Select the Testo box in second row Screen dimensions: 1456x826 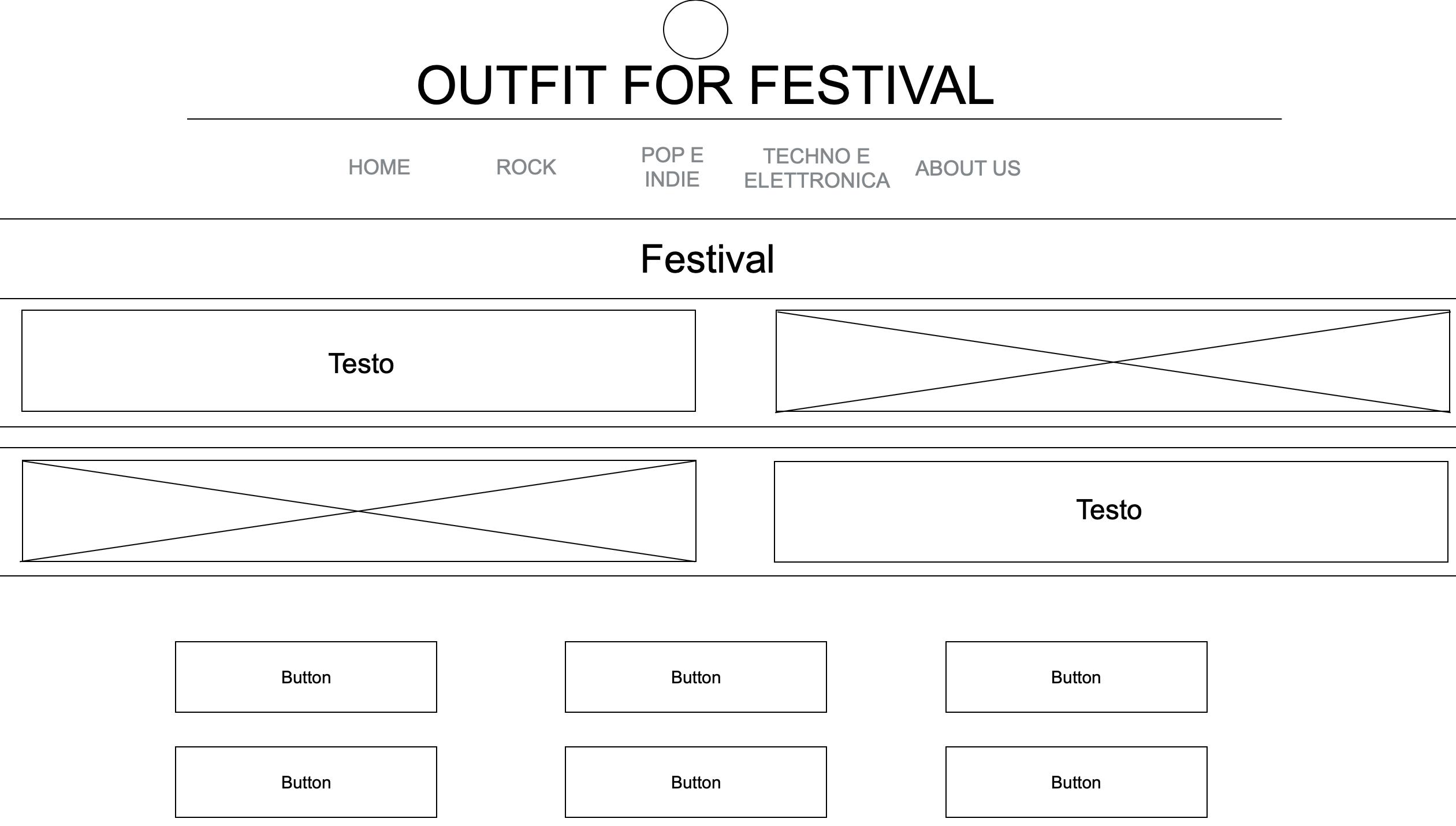tap(1111, 512)
